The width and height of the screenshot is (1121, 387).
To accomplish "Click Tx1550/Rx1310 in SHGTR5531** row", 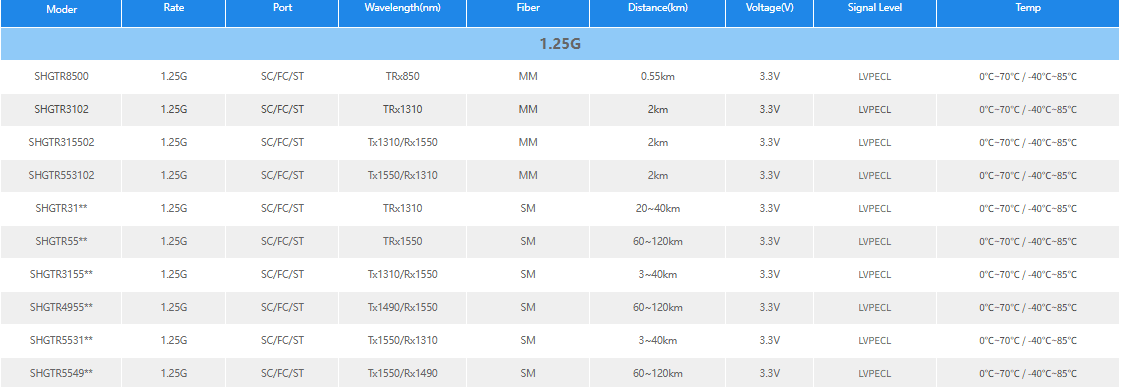I will coord(403,340).
